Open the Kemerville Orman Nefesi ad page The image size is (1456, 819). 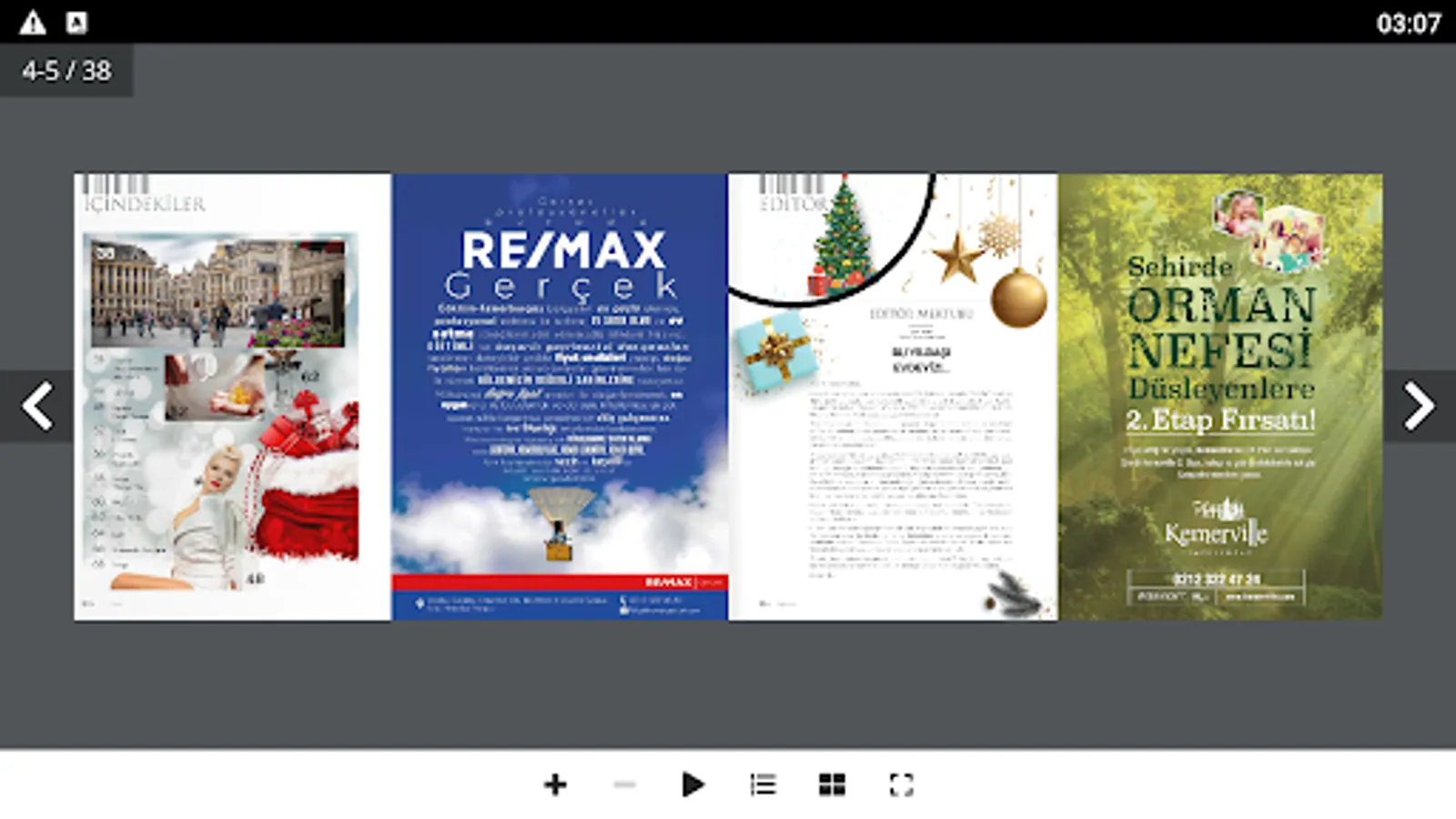[1220, 397]
